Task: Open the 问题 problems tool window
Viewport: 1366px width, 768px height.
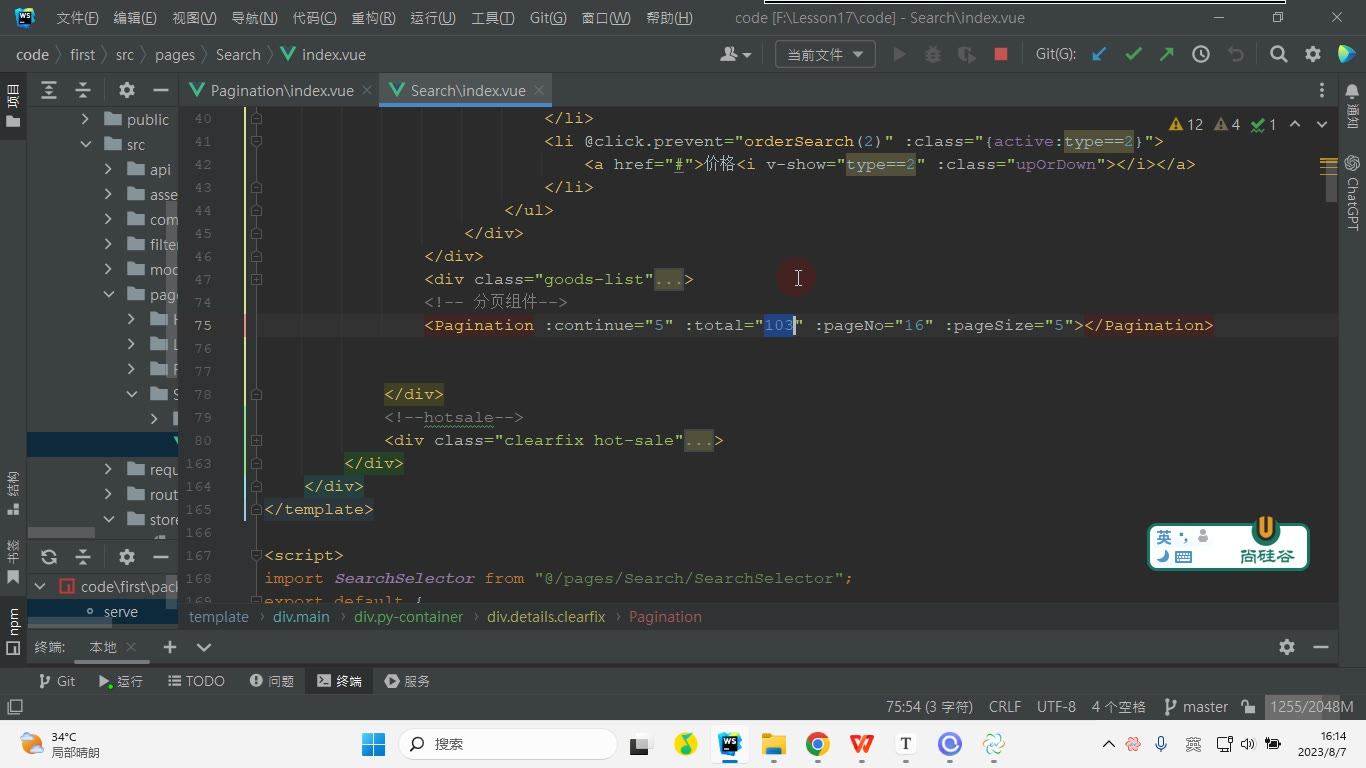Action: 271,681
